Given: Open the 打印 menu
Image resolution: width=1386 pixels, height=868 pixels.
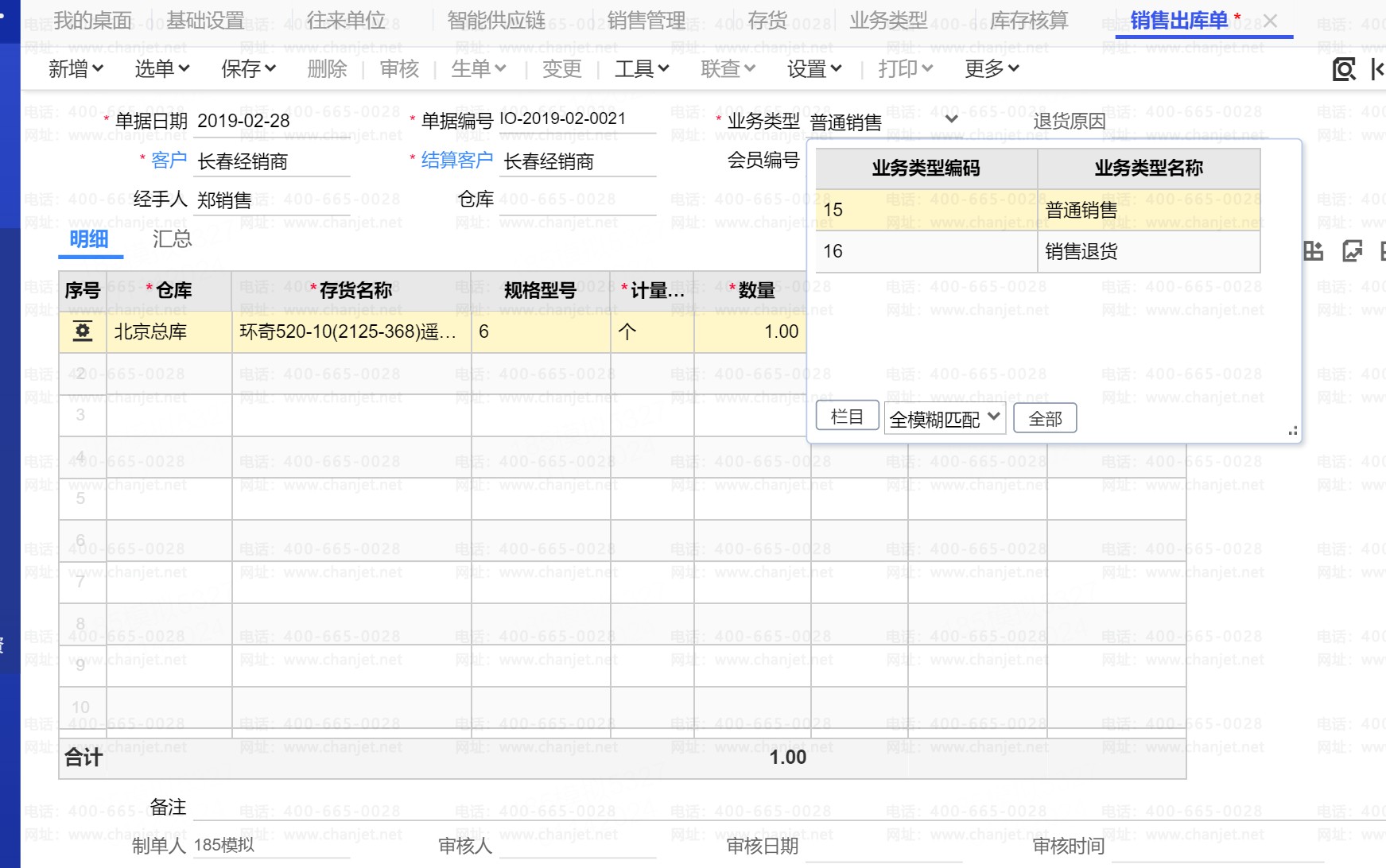Looking at the screenshot, I should [x=905, y=69].
